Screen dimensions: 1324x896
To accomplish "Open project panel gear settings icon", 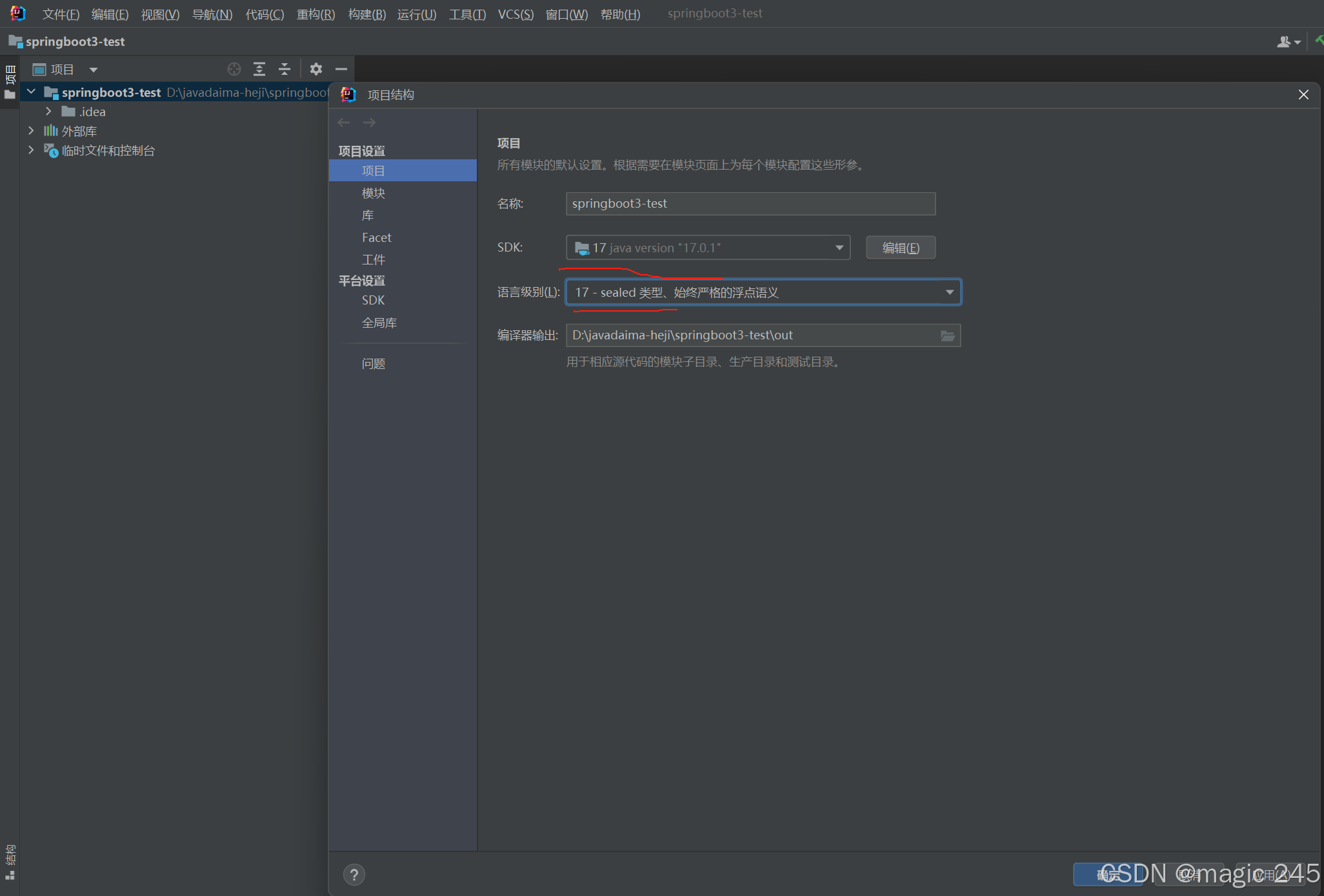I will click(316, 69).
